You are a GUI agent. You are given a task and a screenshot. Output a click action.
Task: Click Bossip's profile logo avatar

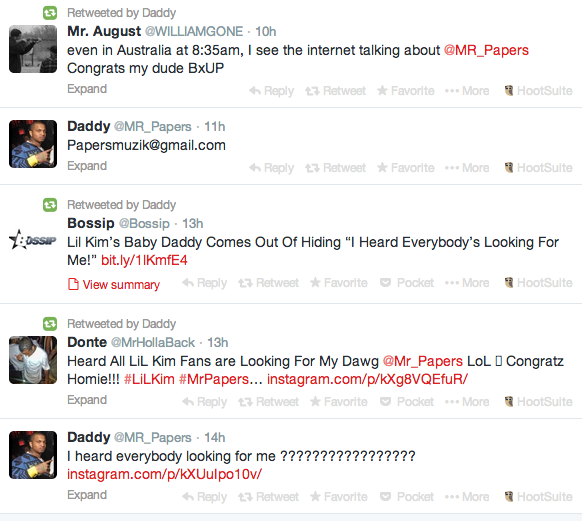click(33, 240)
